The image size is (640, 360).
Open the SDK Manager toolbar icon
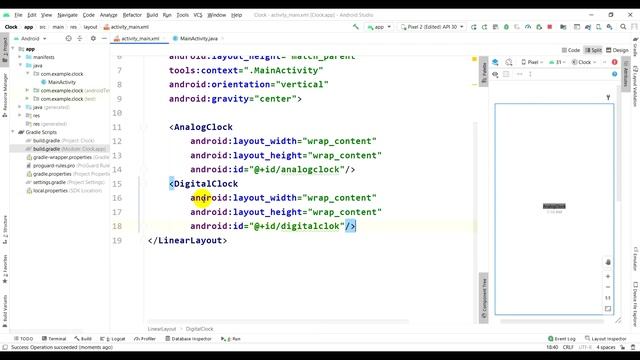[610, 27]
